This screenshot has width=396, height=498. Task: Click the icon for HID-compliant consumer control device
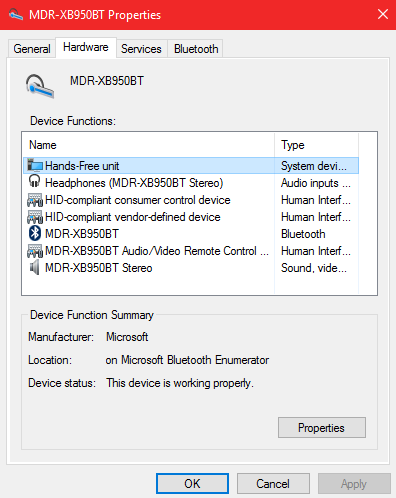35,200
